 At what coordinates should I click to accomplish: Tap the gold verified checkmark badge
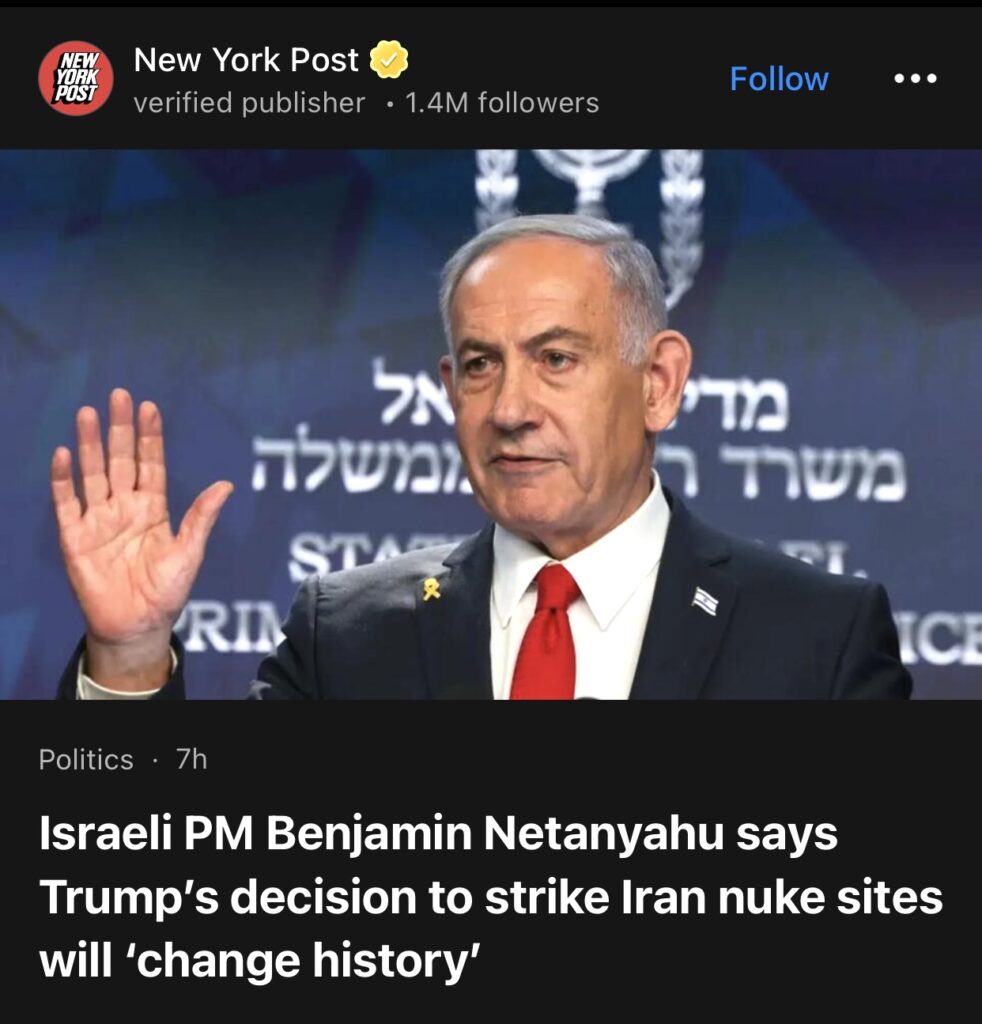[x=389, y=59]
